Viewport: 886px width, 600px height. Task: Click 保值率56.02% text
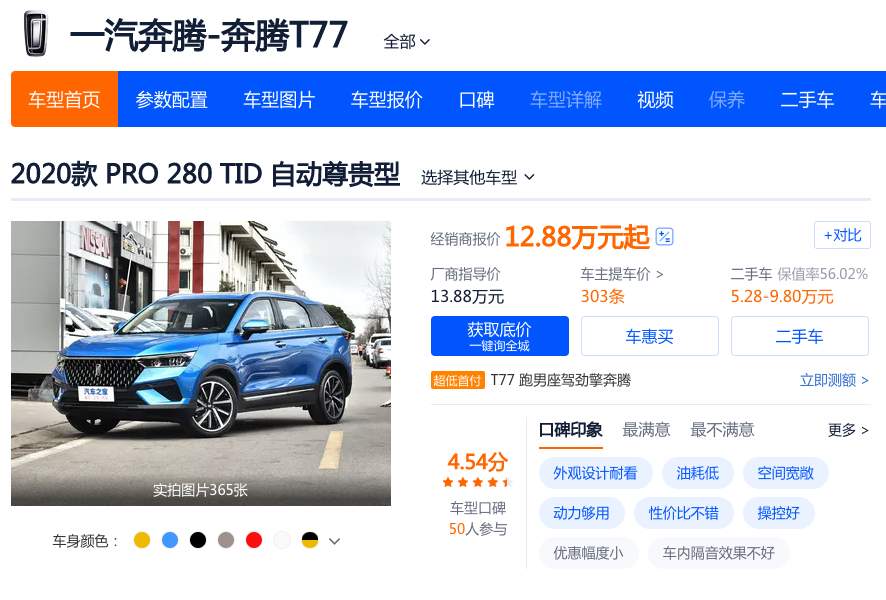coord(822,274)
